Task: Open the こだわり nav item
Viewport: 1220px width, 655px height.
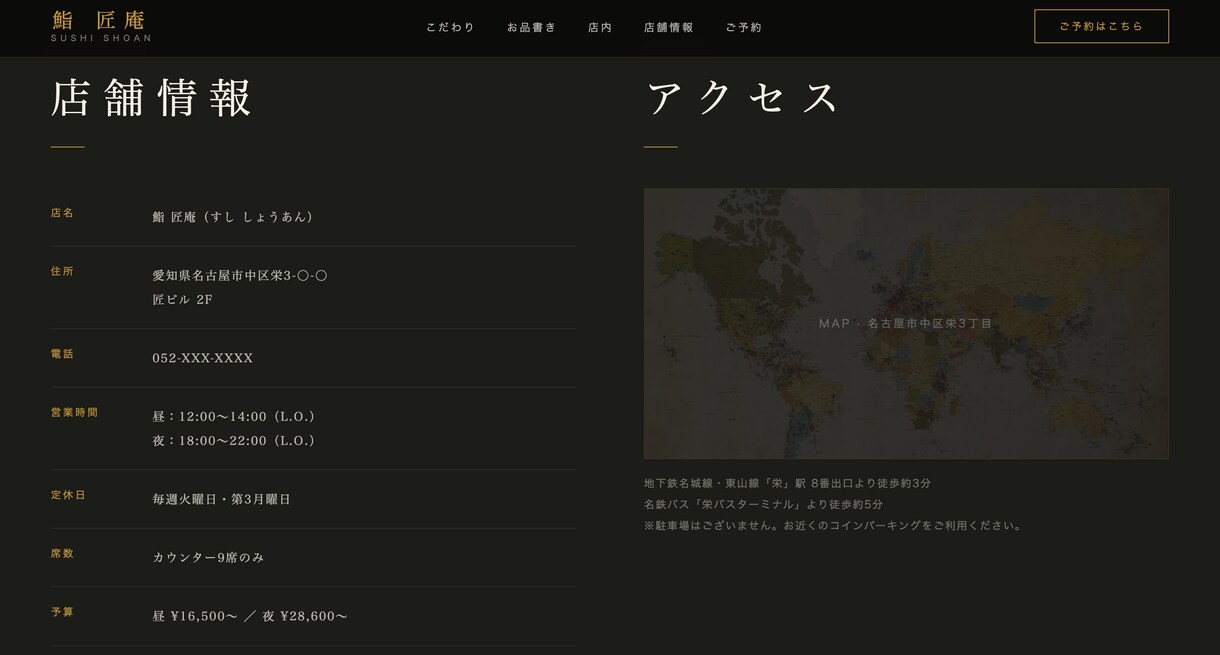Action: [x=450, y=27]
